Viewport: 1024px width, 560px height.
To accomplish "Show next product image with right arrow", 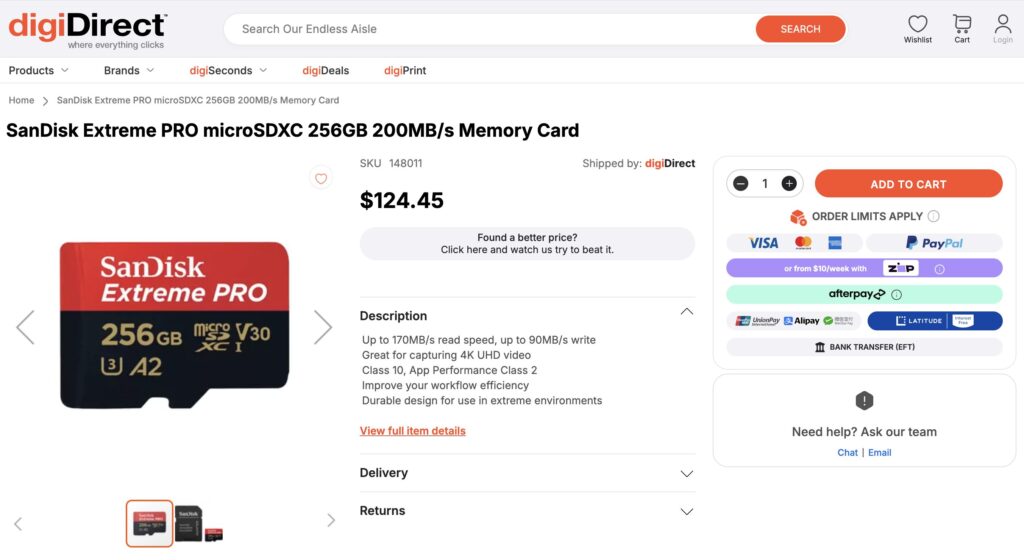I will [x=322, y=327].
